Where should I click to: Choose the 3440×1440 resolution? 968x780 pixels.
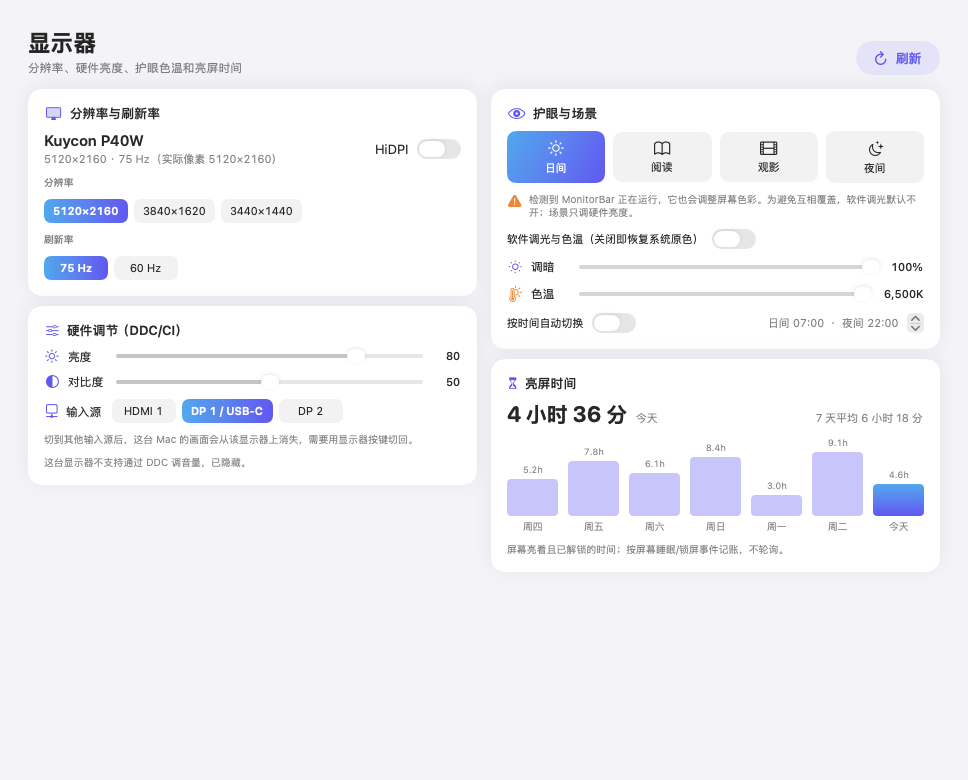tap(261, 211)
